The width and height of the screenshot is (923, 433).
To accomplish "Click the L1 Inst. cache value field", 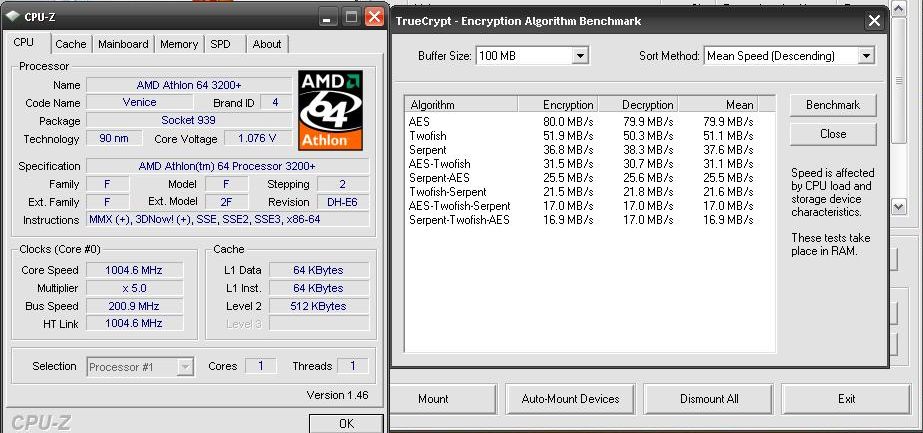I will click(318, 288).
